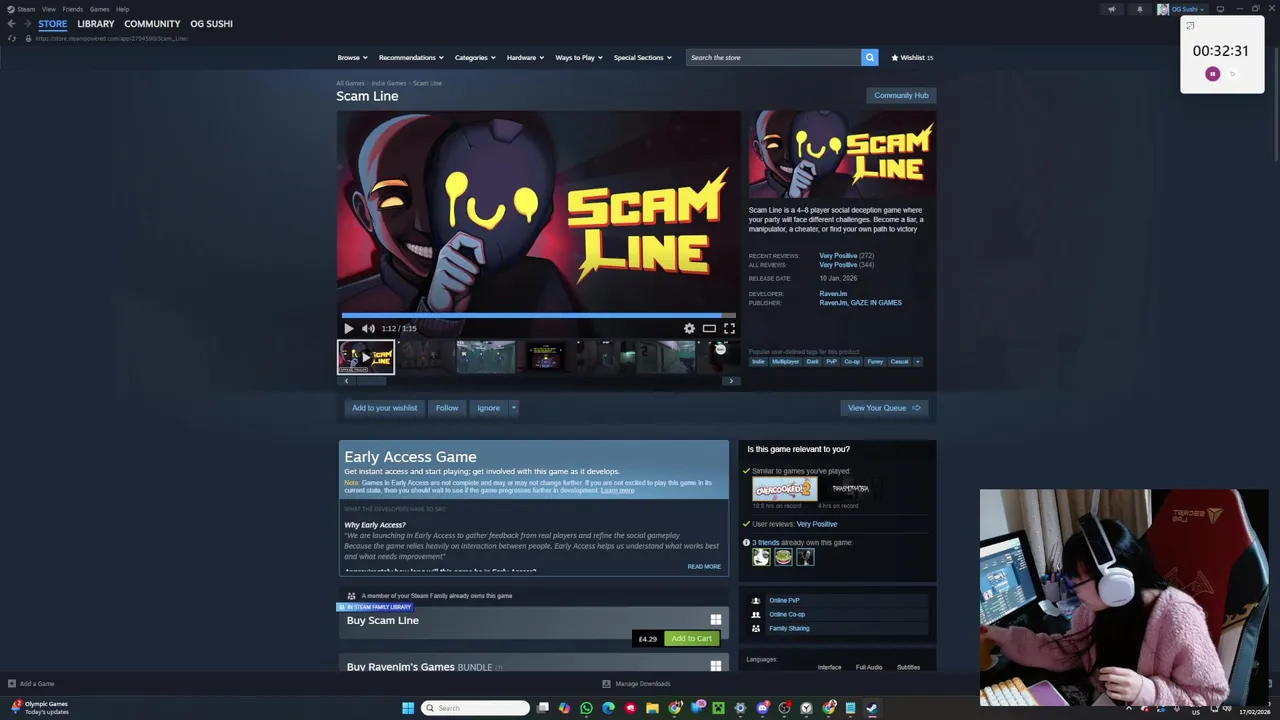Toggle theater mode on the trailer
This screenshot has height=720, width=1280.
(x=709, y=328)
